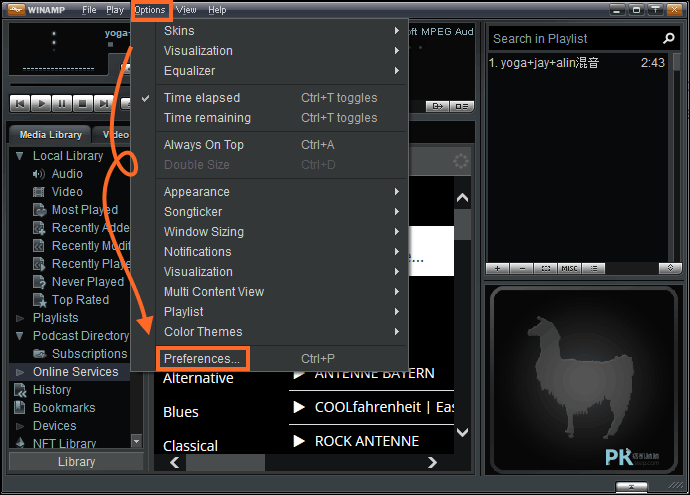The image size is (690, 495).
Task: Click the playlist MISC button
Action: (569, 268)
